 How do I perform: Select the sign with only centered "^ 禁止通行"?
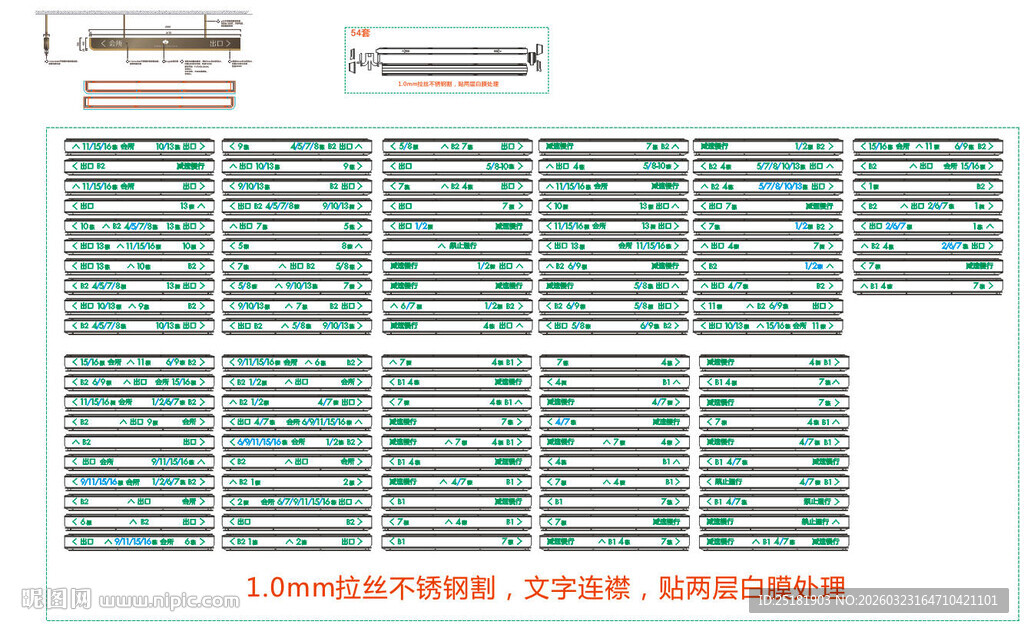click(x=457, y=247)
